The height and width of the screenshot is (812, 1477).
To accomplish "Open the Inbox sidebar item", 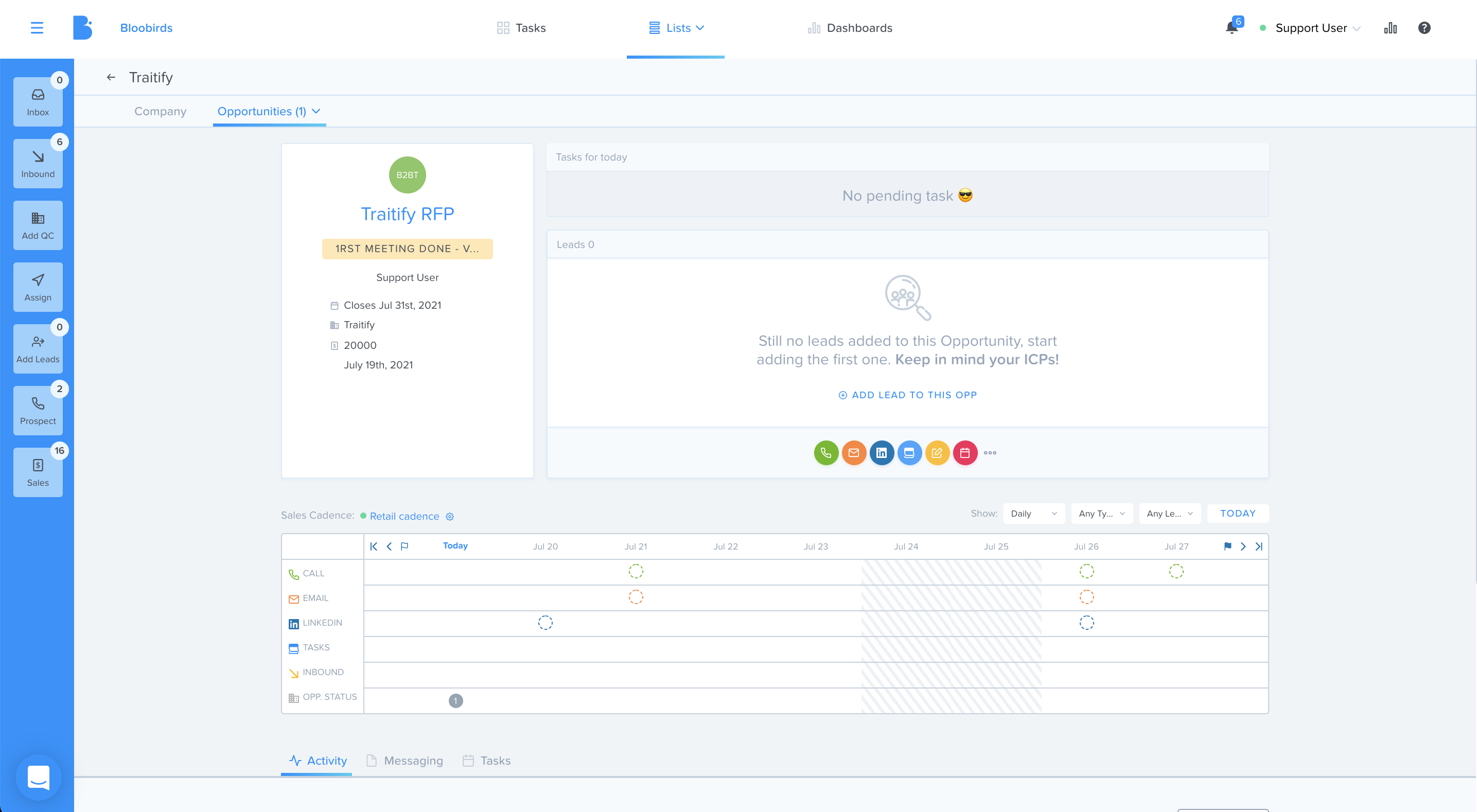I will 38,102.
